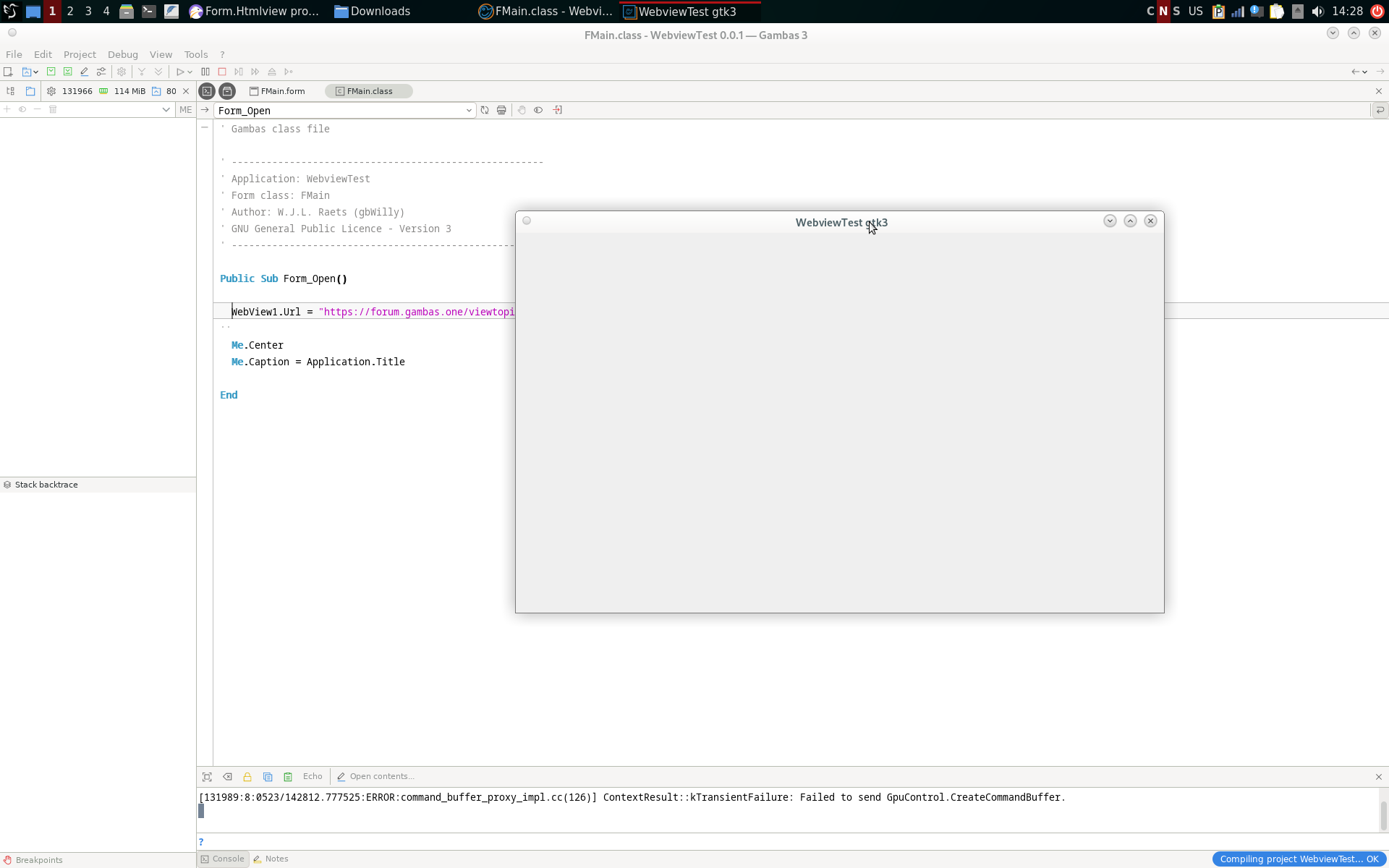Image resolution: width=1389 pixels, height=868 pixels.
Task: Click the lock icon in console toolbar
Action: click(x=247, y=777)
